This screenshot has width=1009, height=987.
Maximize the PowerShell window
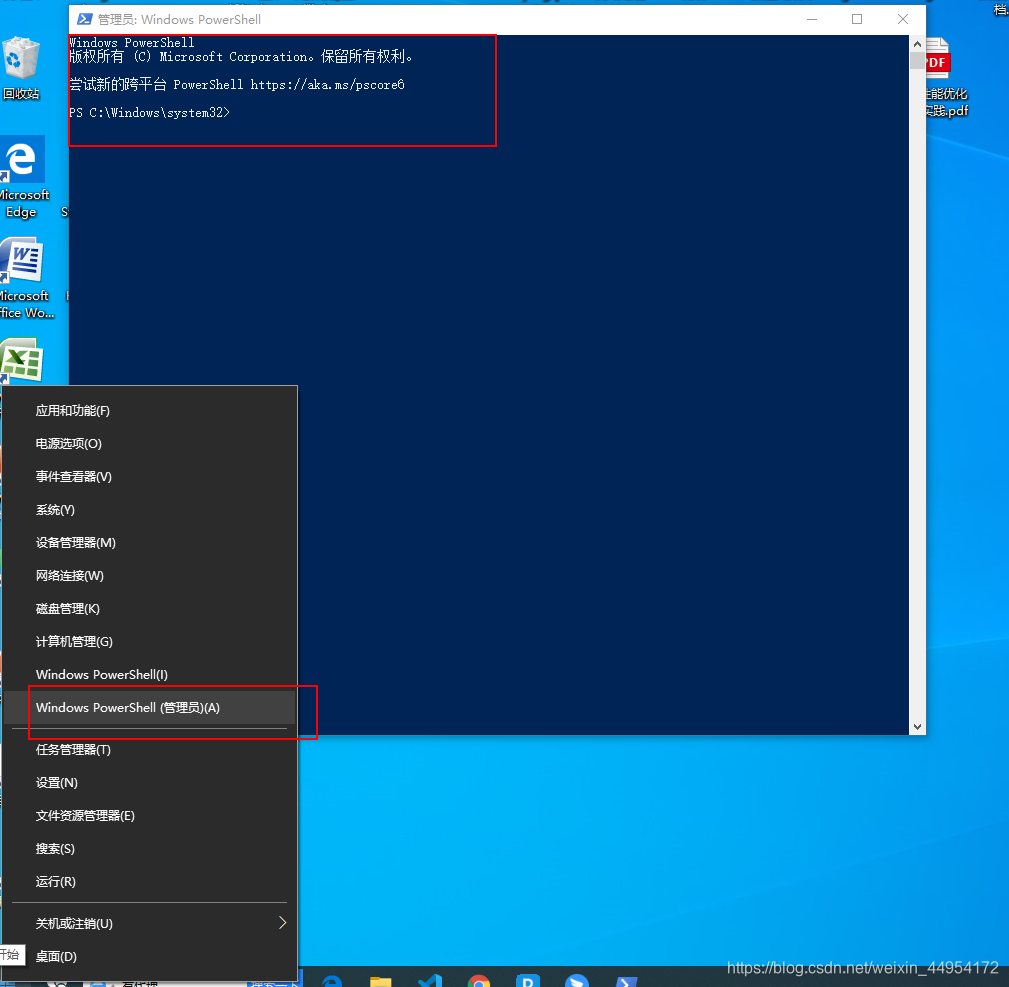[857, 19]
